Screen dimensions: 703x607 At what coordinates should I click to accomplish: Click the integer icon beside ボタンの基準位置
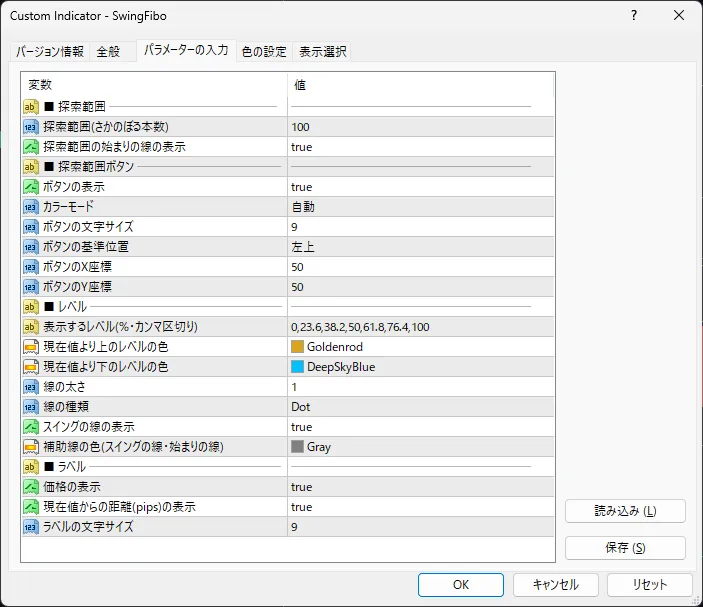point(30,247)
